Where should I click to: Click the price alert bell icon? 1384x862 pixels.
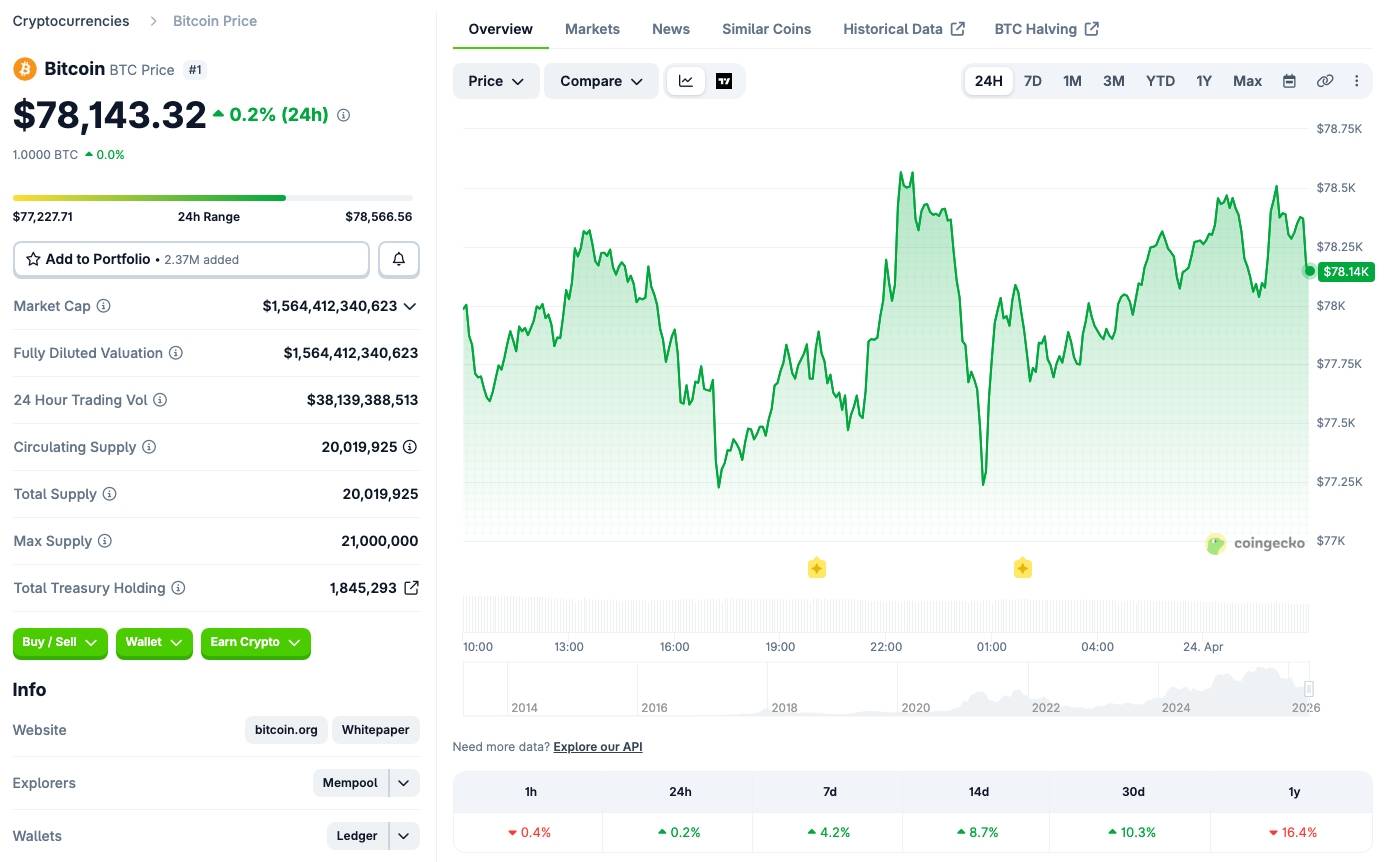(x=399, y=259)
